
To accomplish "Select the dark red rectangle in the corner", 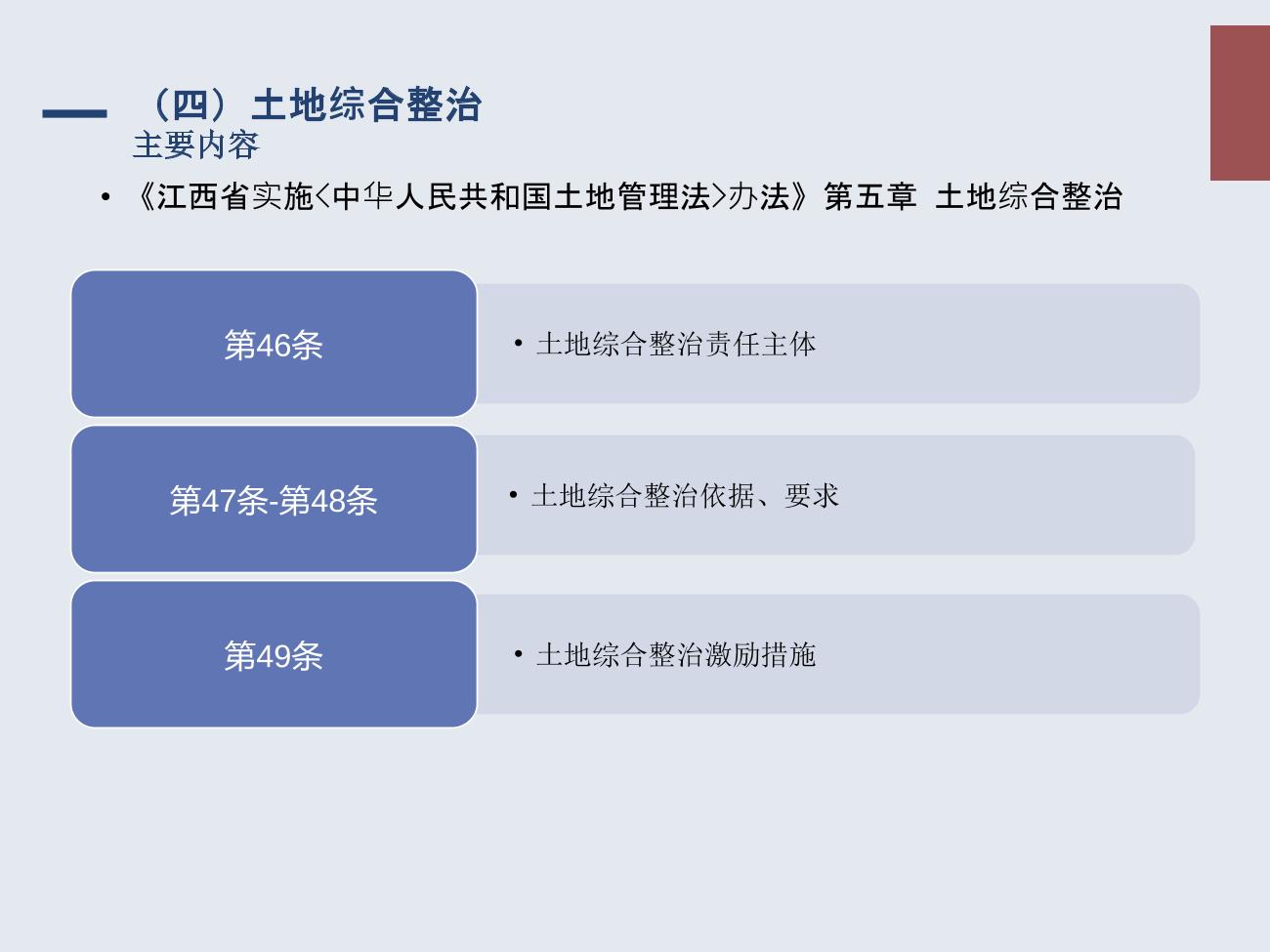I will [1239, 103].
